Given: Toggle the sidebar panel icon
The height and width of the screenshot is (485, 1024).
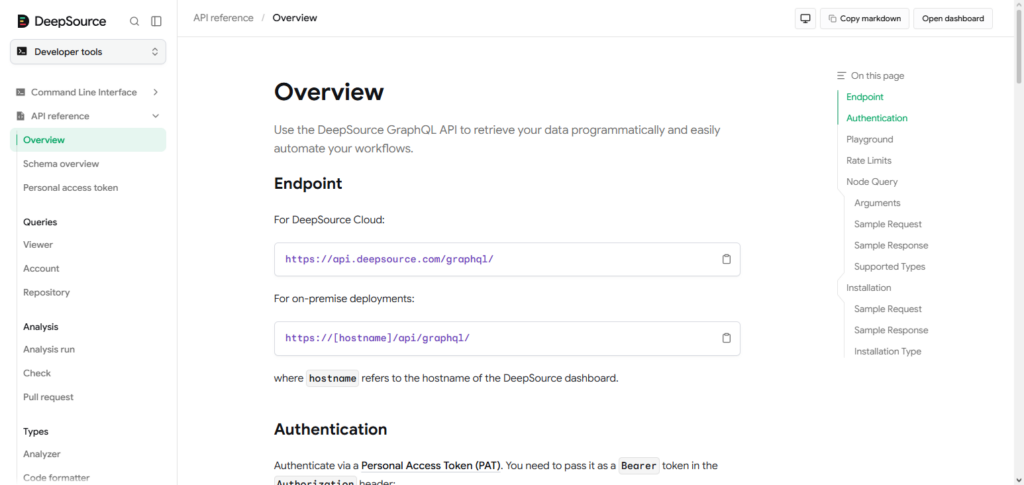Looking at the screenshot, I should click(x=156, y=21).
